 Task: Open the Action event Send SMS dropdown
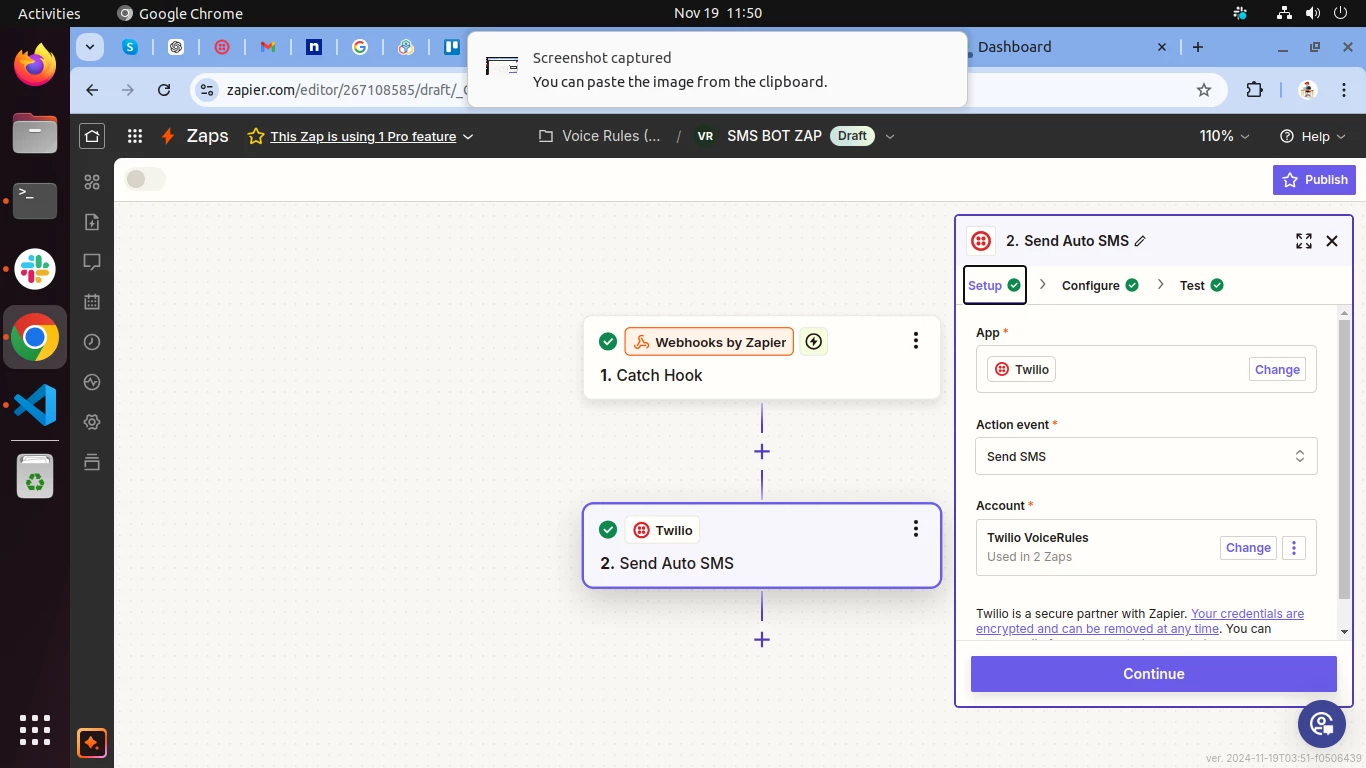(1146, 456)
